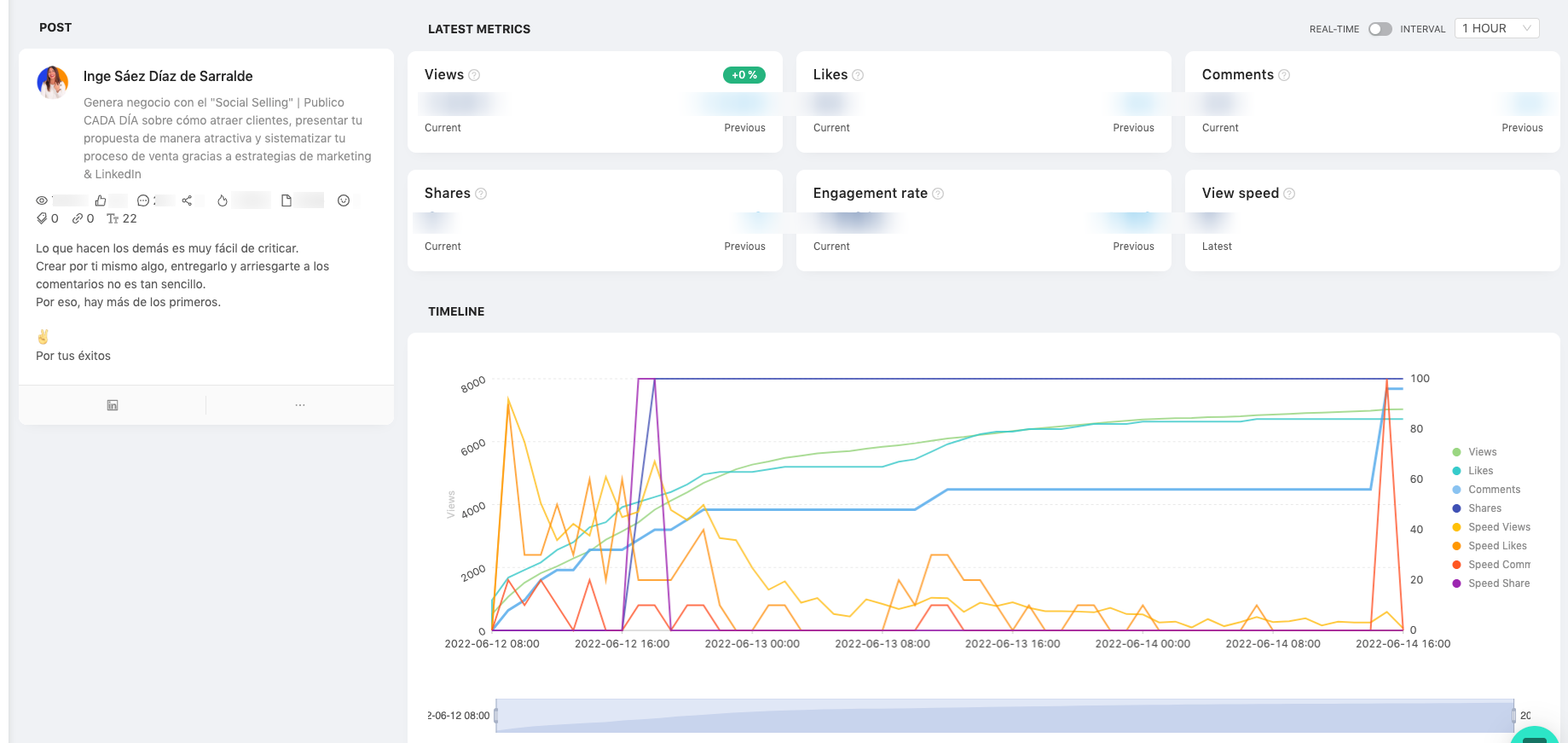
Task: Open the 1 HOUR interval dropdown
Action: pyautogui.click(x=1496, y=28)
